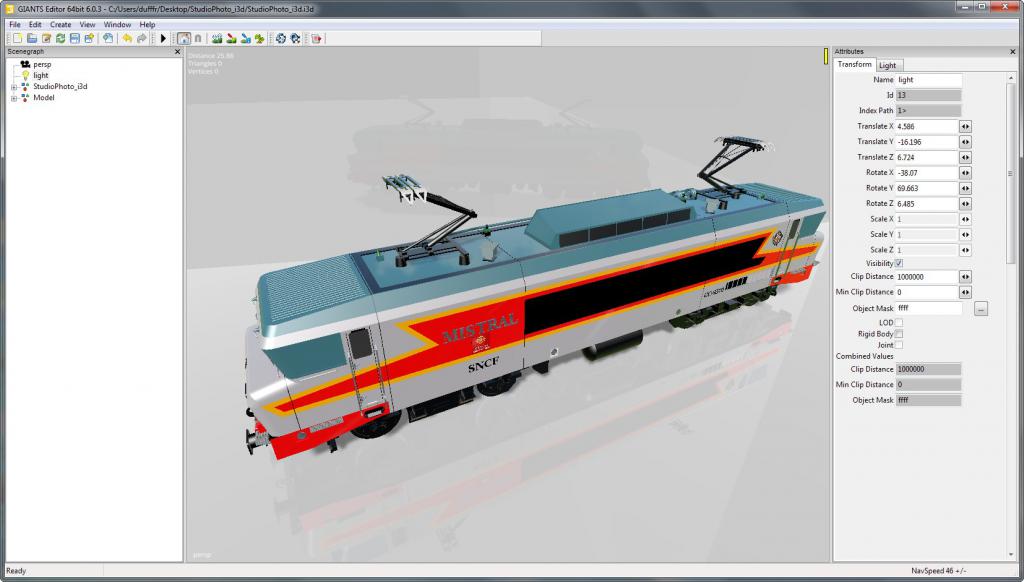Image resolution: width=1024 pixels, height=582 pixels.
Task: Click the Translate X stepper arrows
Action: pos(965,126)
